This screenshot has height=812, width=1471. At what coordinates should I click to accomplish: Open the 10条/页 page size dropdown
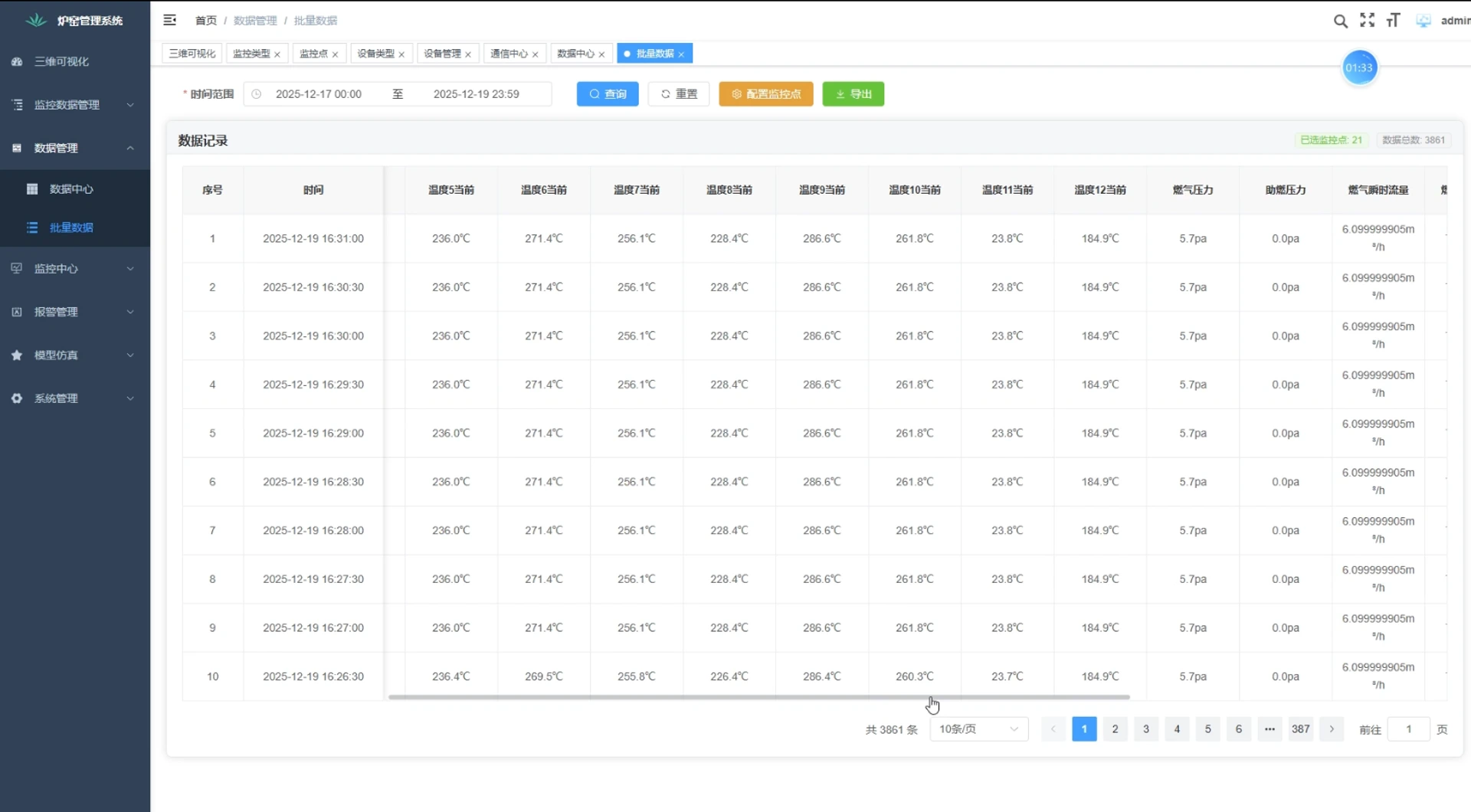pyautogui.click(x=978, y=729)
